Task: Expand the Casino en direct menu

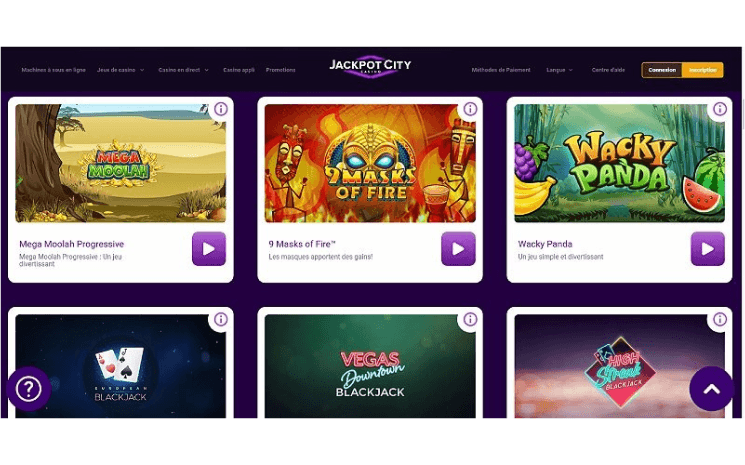Action: pyautogui.click(x=183, y=70)
